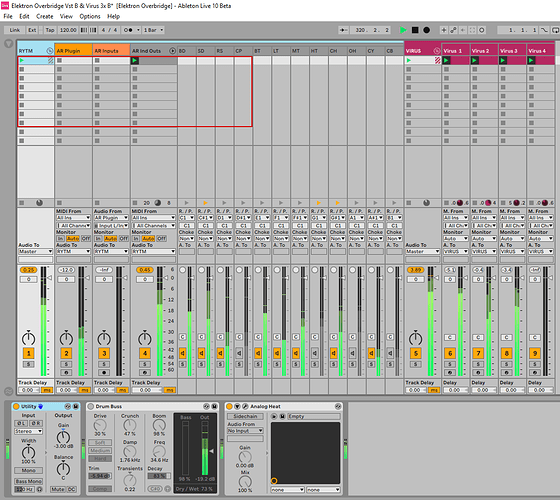Click Sidechain button in Analog Heat
The image size is (560, 500).
pos(245,416)
